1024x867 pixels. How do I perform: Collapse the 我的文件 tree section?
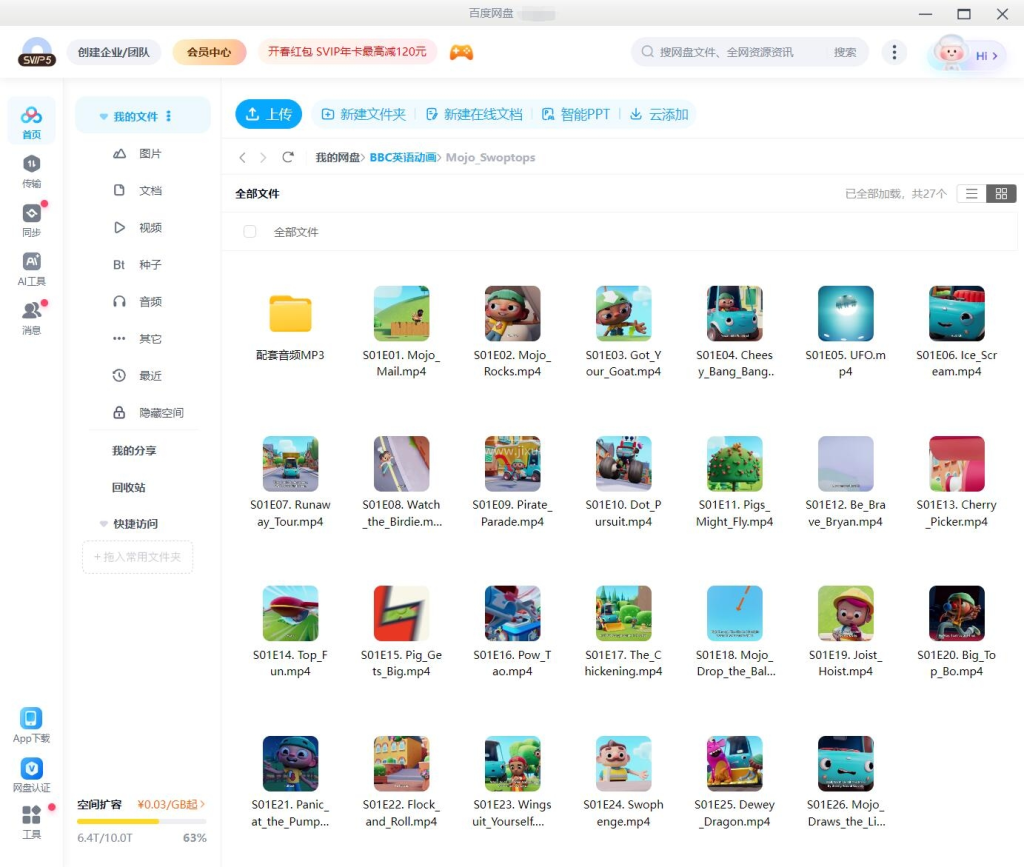[104, 117]
